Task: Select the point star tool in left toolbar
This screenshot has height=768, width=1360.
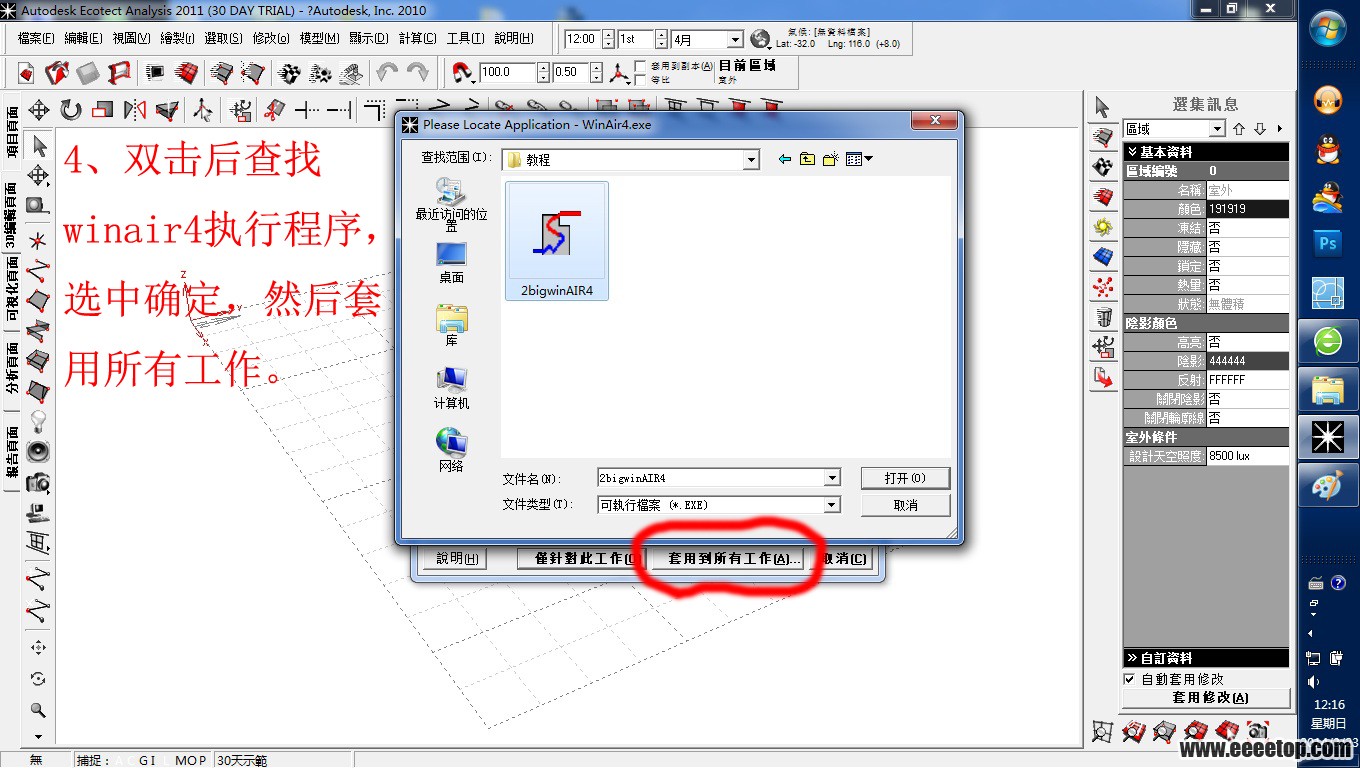Action: (38, 240)
